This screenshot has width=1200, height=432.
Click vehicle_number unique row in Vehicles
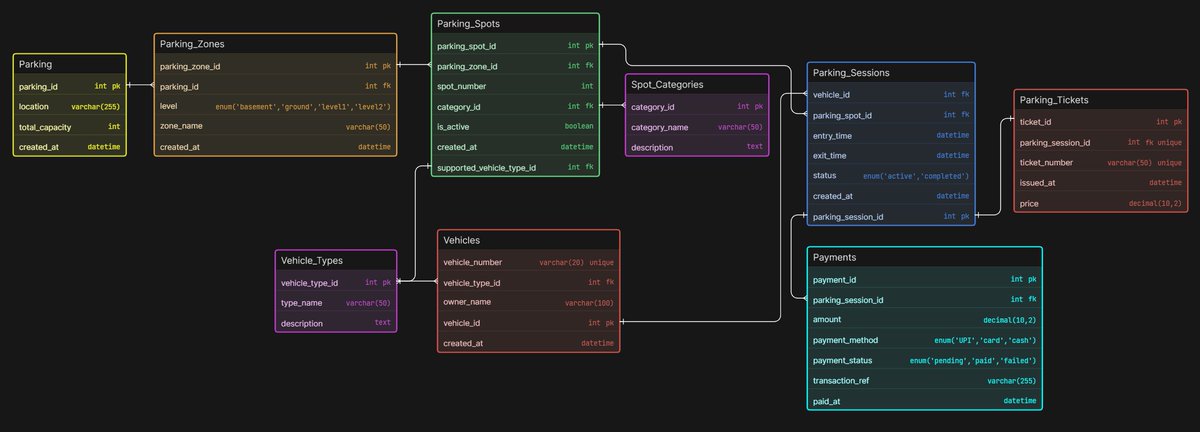pos(529,262)
